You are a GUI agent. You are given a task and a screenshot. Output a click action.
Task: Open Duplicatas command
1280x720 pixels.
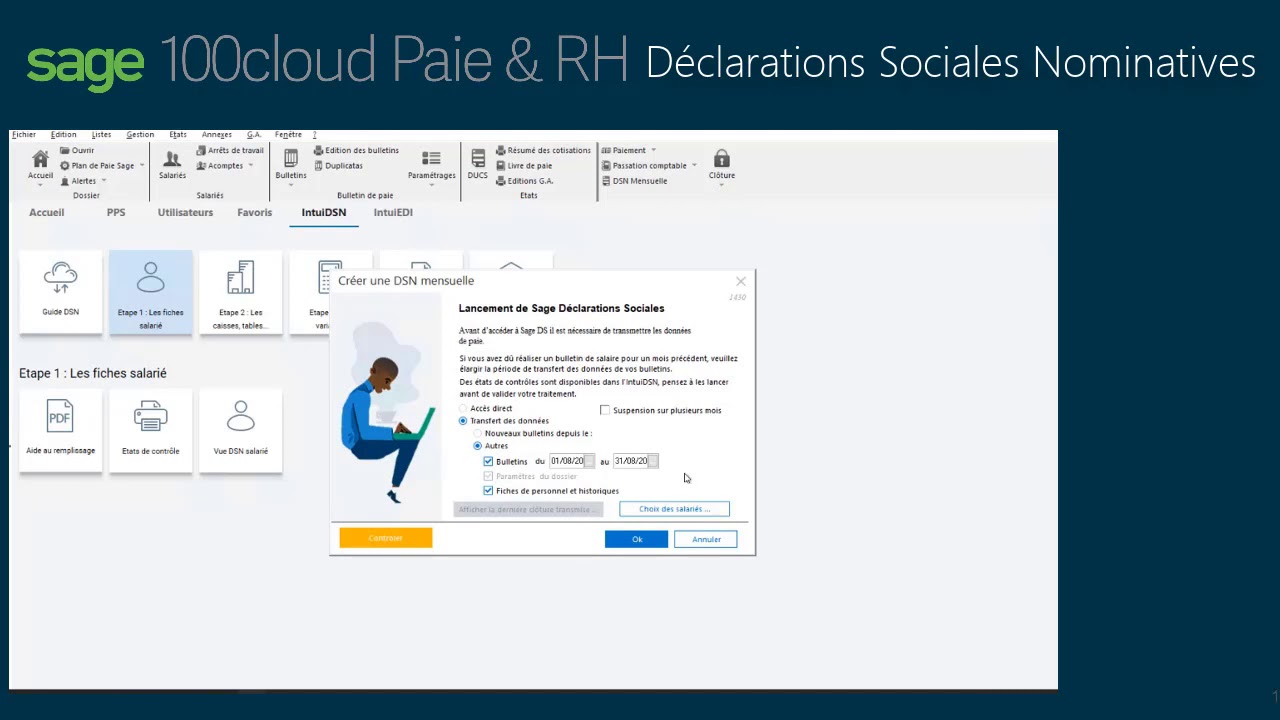(338, 166)
